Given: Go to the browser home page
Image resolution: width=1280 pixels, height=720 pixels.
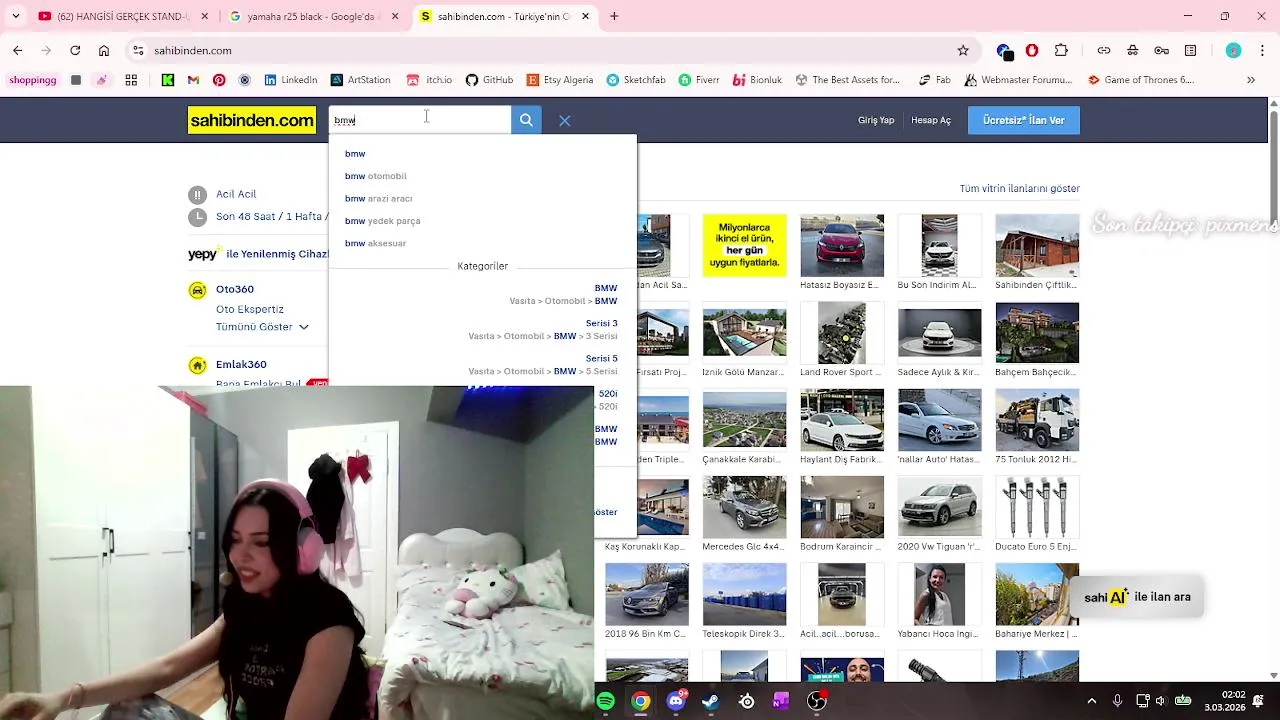Looking at the screenshot, I should [x=104, y=50].
